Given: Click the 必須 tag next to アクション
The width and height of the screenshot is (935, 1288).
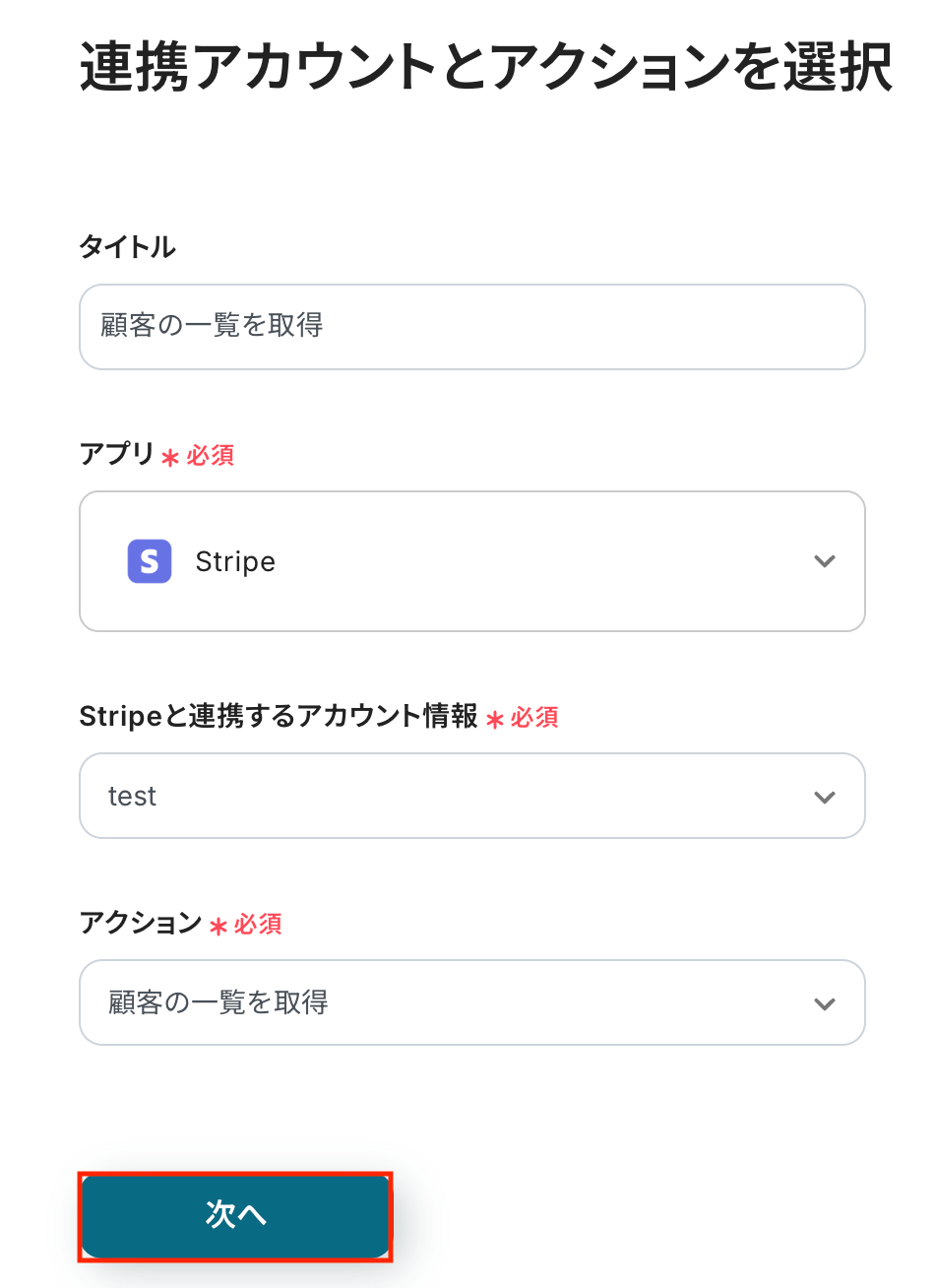Looking at the screenshot, I should click(x=258, y=925).
